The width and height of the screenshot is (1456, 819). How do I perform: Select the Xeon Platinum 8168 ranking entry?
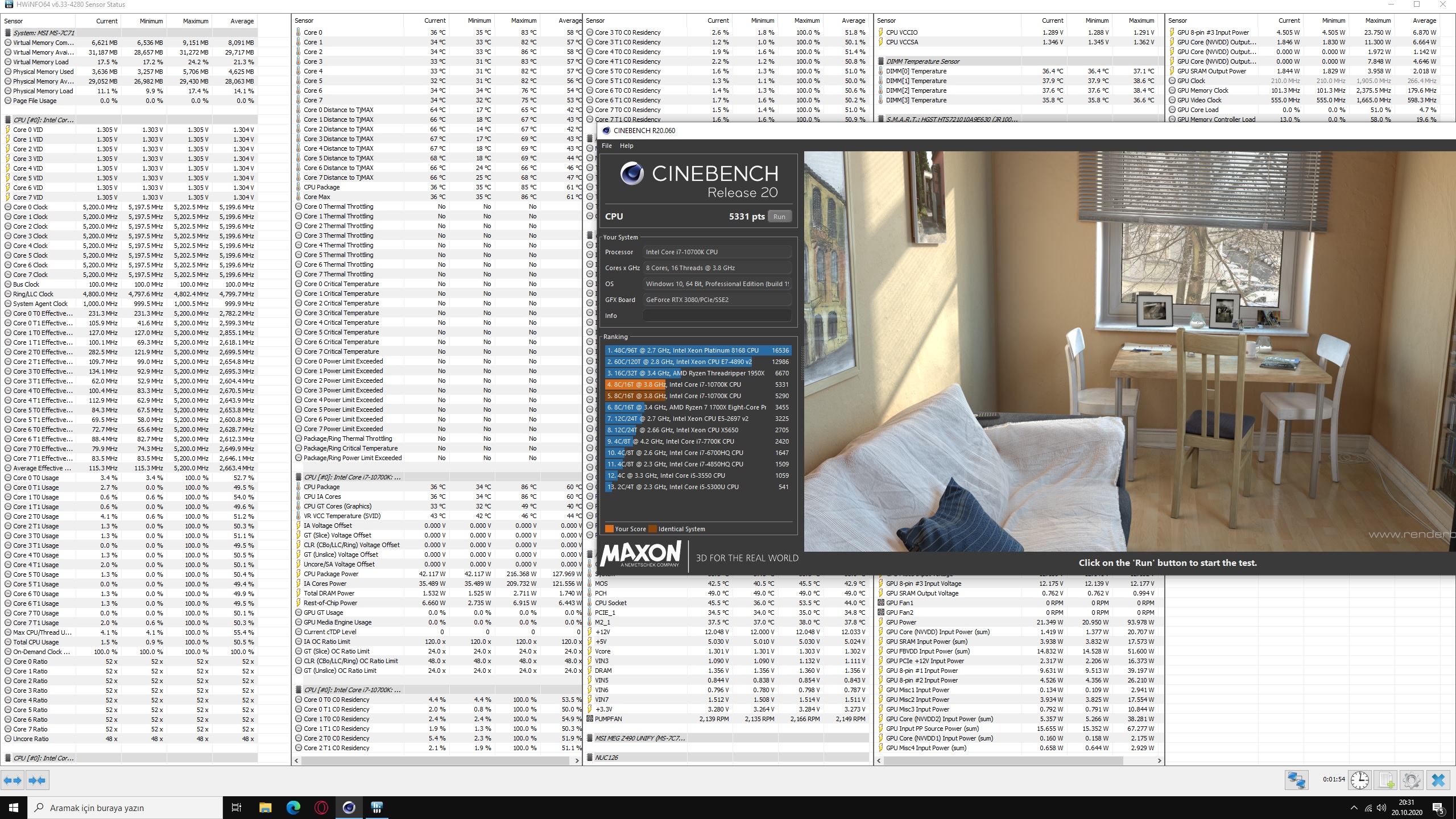pyautogui.click(x=697, y=350)
